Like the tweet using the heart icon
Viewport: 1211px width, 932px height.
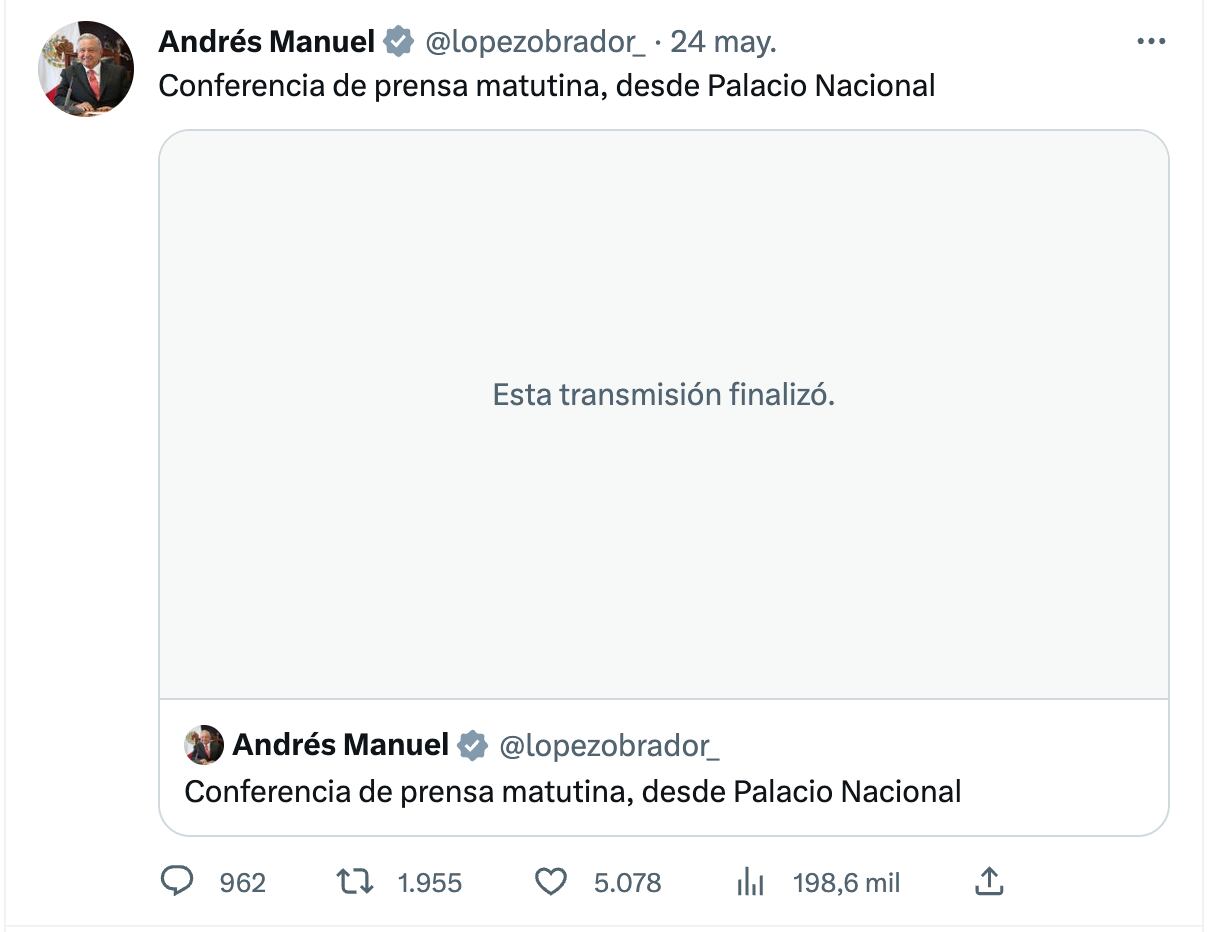pos(549,882)
